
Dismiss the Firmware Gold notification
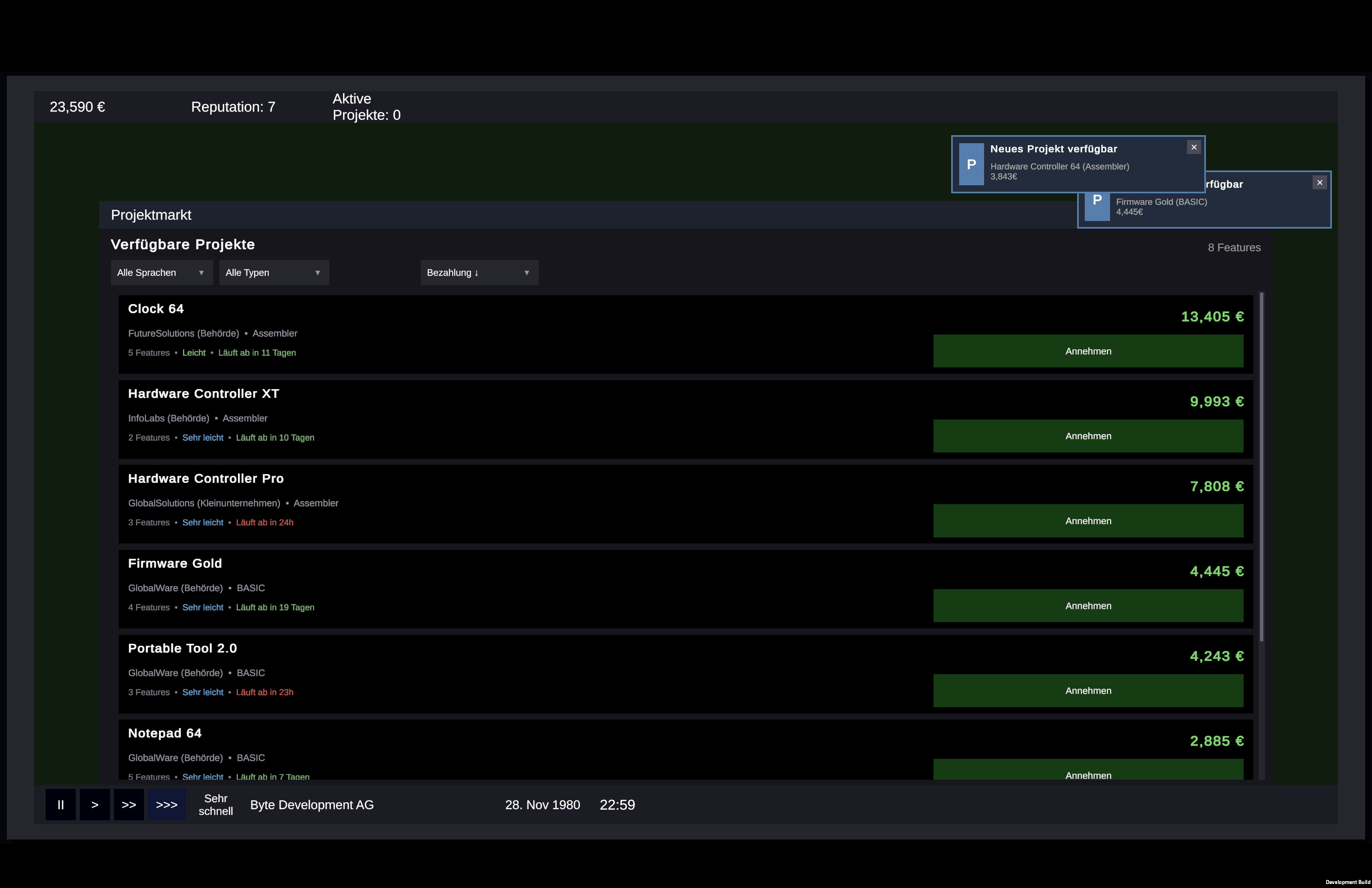(1319, 182)
